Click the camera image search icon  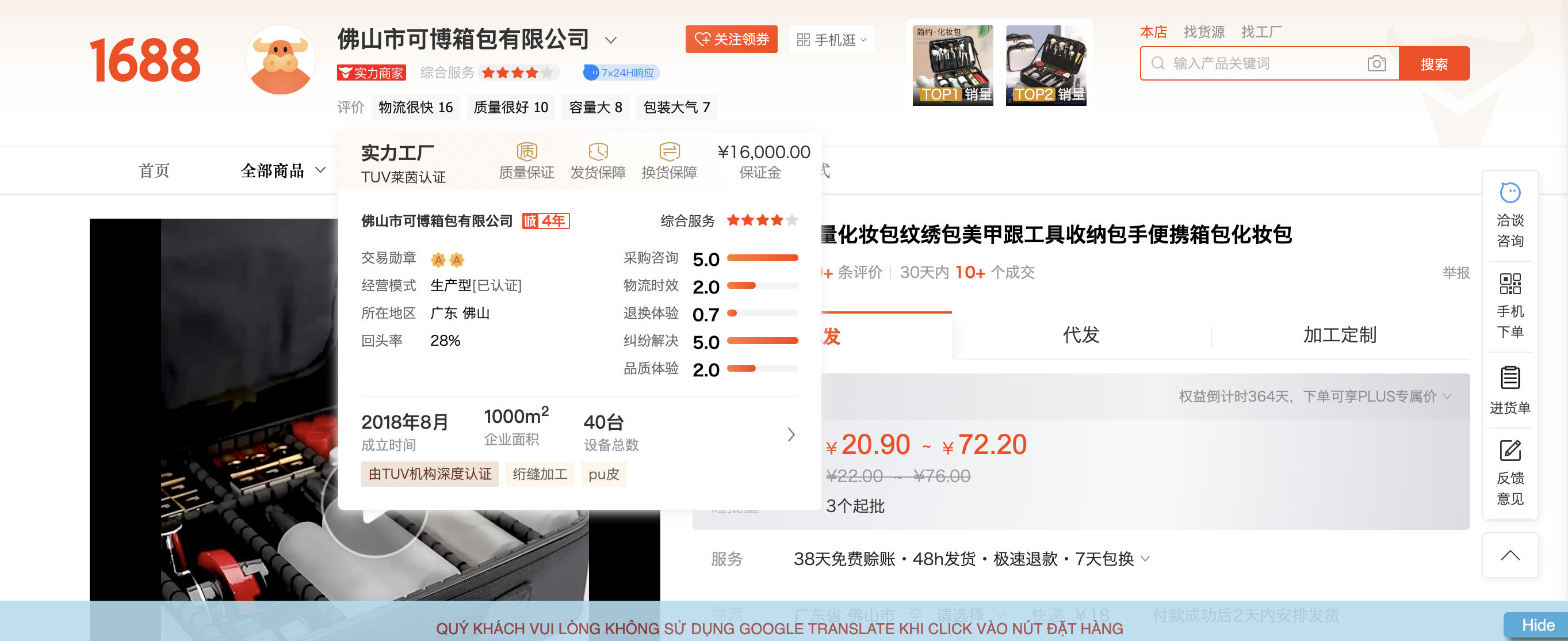(1376, 63)
